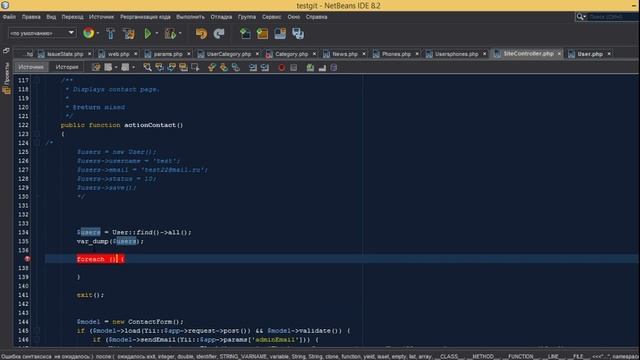The height and width of the screenshot is (360, 640).
Task: Run Project with green play icon
Action: [x=147, y=33]
